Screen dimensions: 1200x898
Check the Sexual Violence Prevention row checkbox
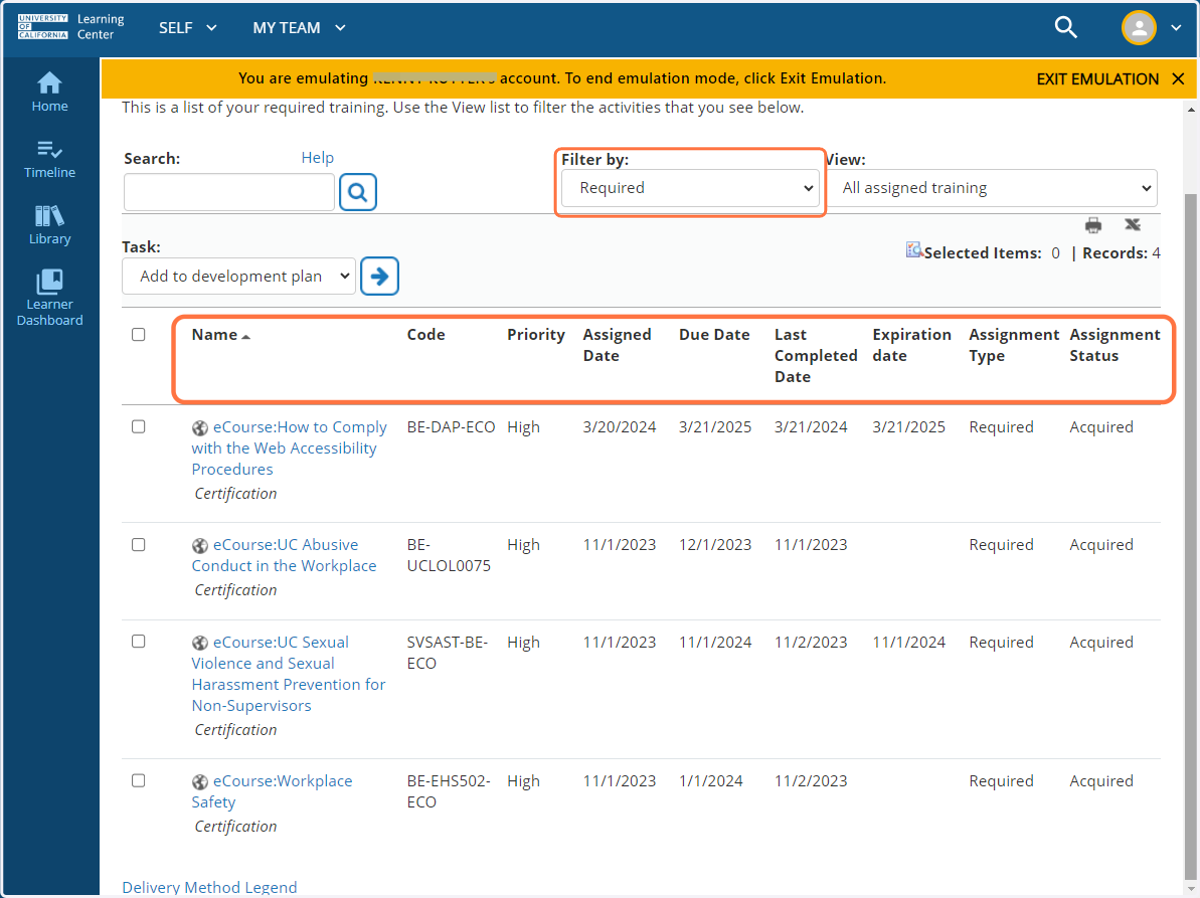(138, 642)
